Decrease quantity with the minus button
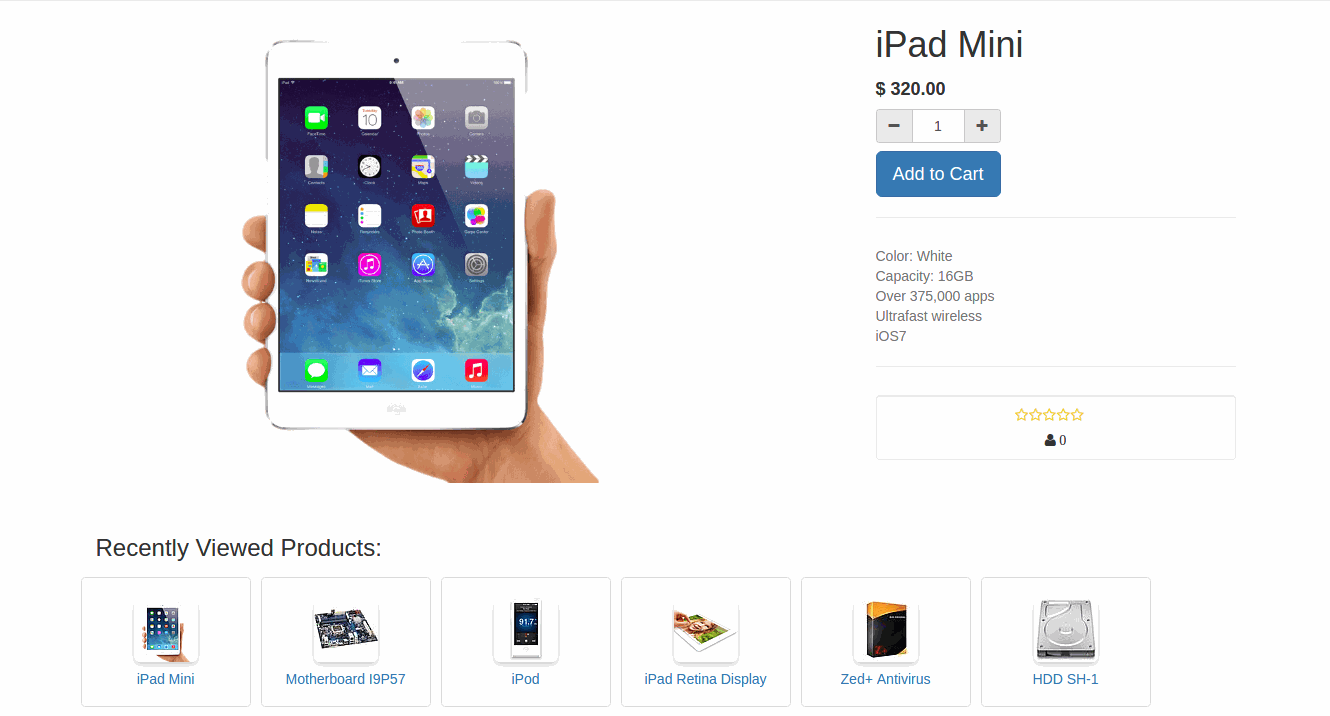1330x716 pixels. point(894,126)
